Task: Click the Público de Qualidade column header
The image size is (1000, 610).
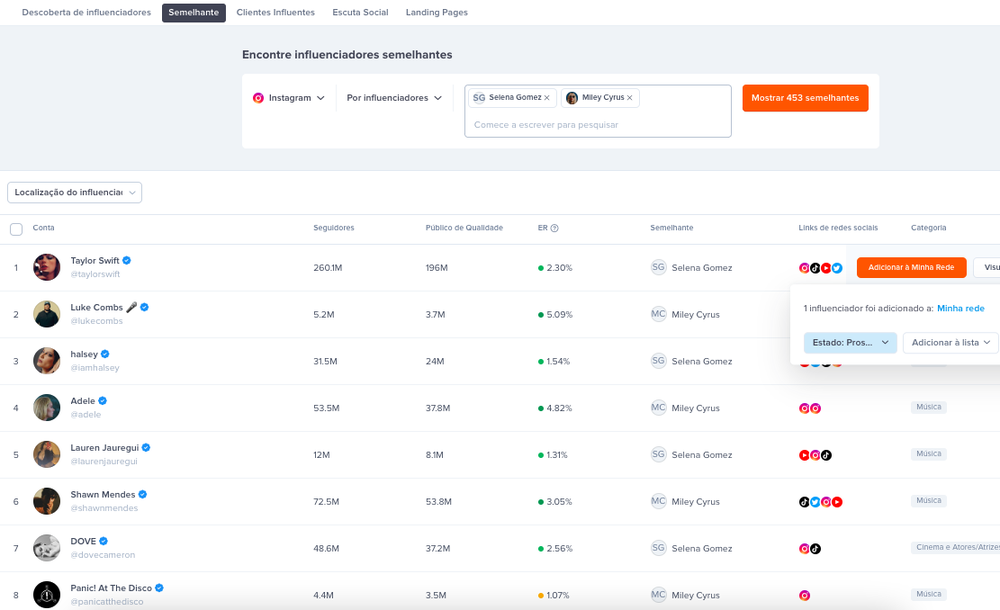Action: [464, 228]
